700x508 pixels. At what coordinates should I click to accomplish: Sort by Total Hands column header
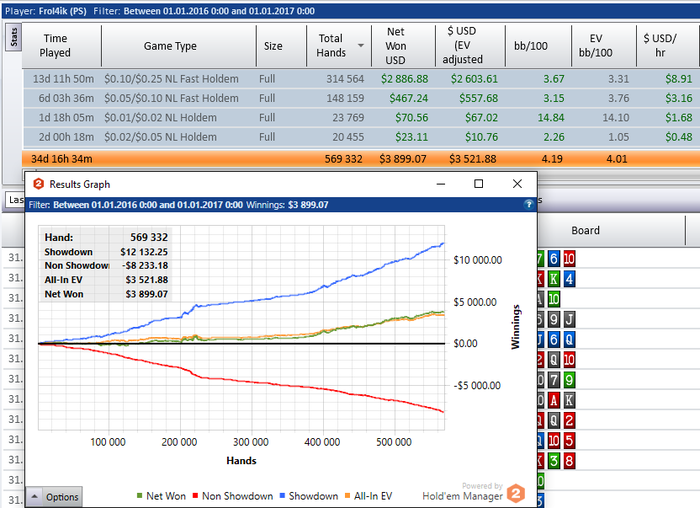pyautogui.click(x=331, y=46)
